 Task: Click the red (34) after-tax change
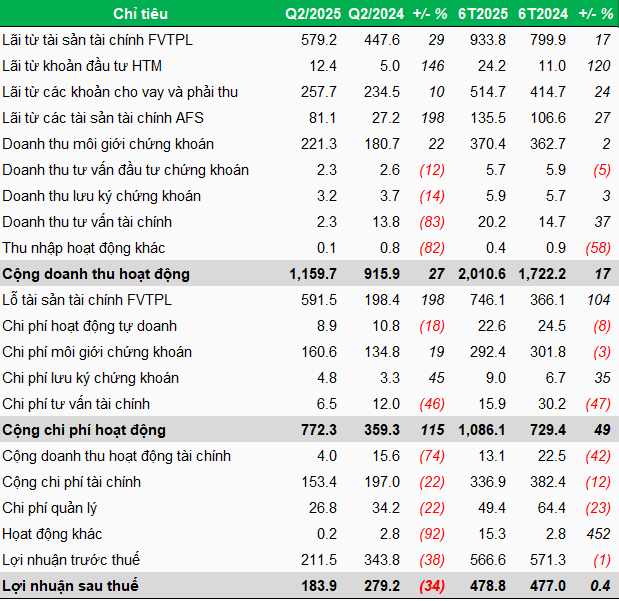432,586
